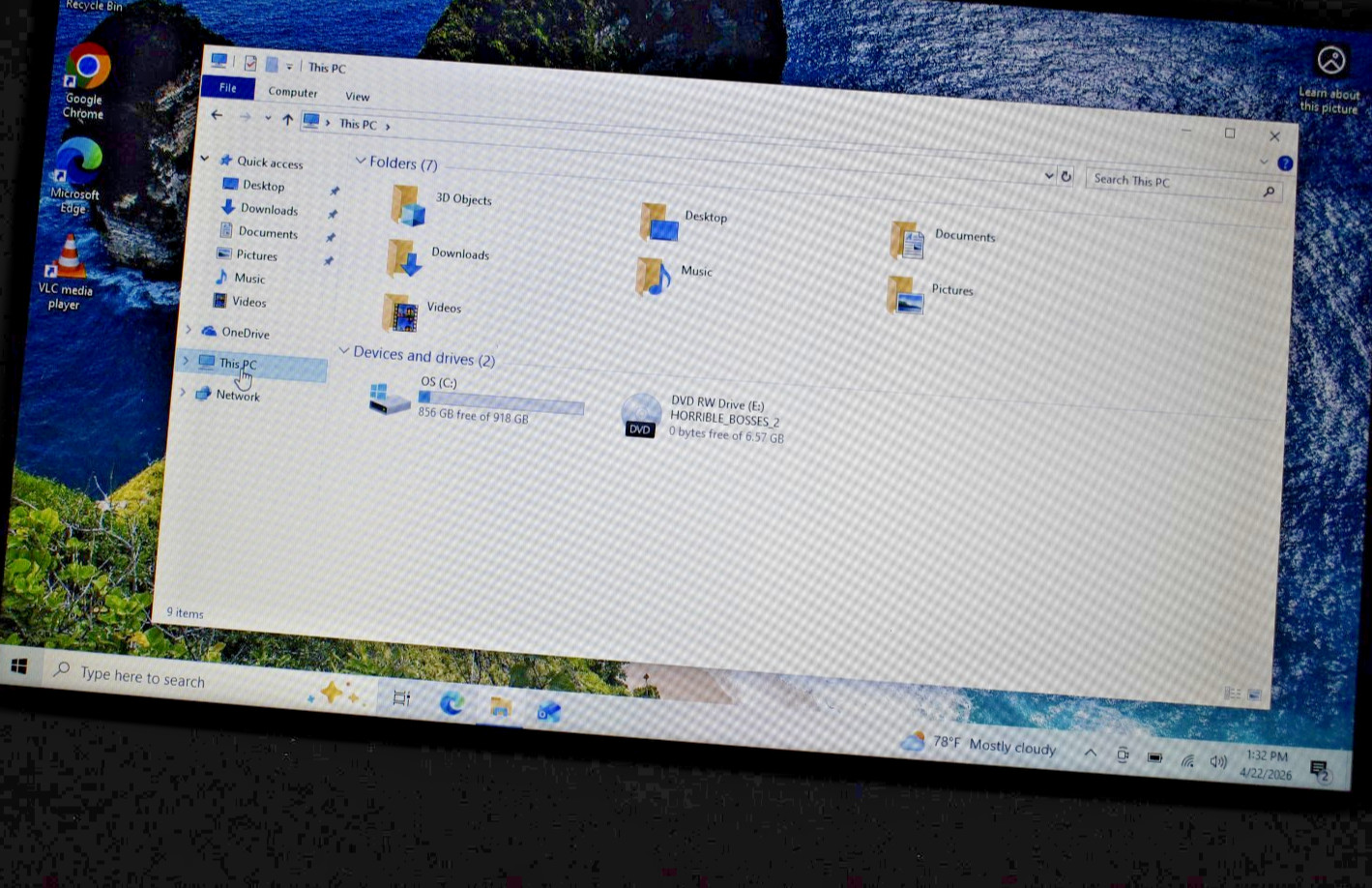The height and width of the screenshot is (888, 1372).
Task: Open the Computer ribbon tab
Action: click(292, 92)
